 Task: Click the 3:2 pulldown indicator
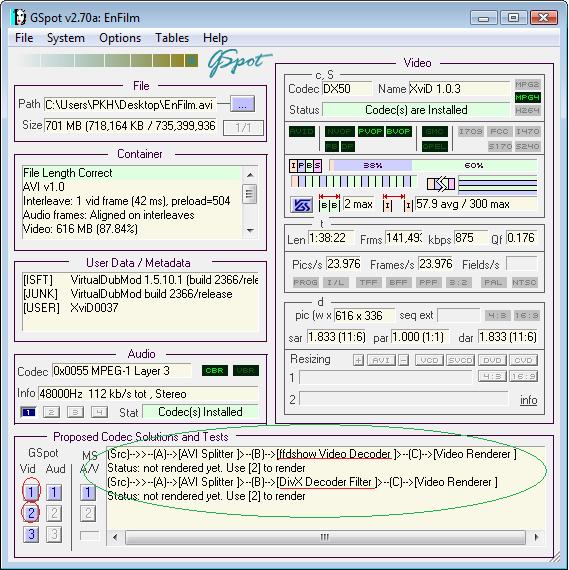tap(458, 282)
